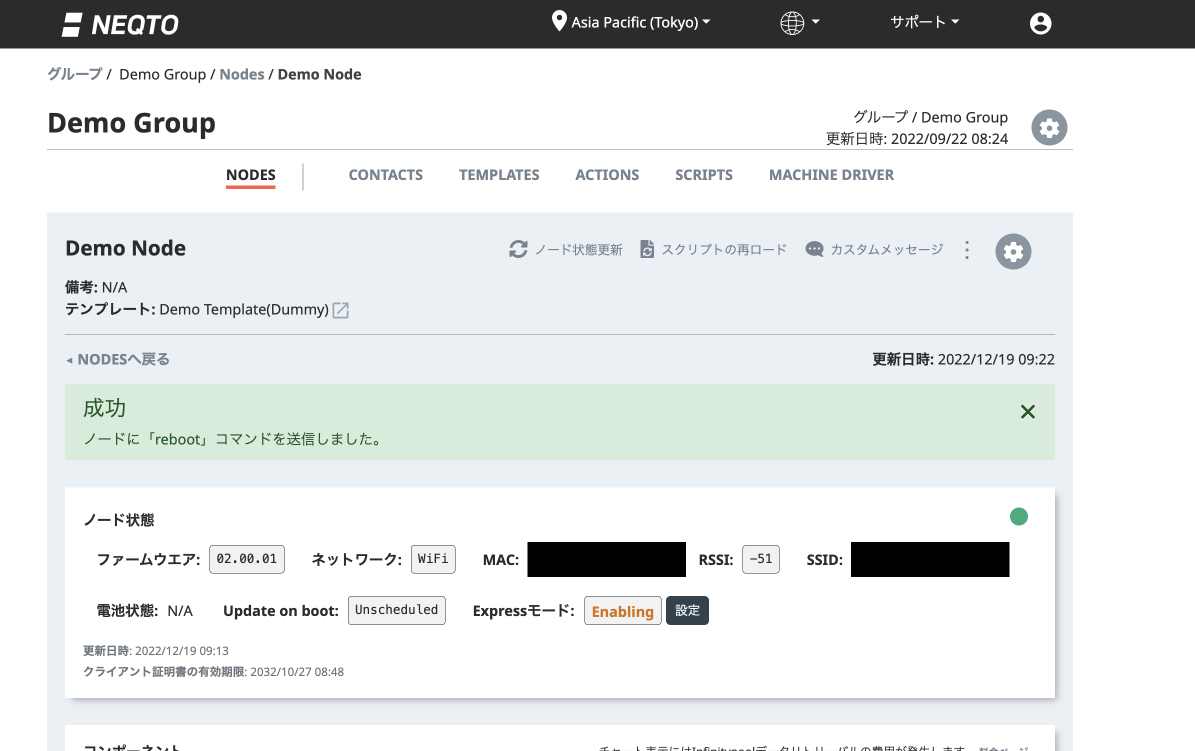The width and height of the screenshot is (1195, 751).
Task: Click the ノード状態更新 refresh icon
Action: point(518,250)
